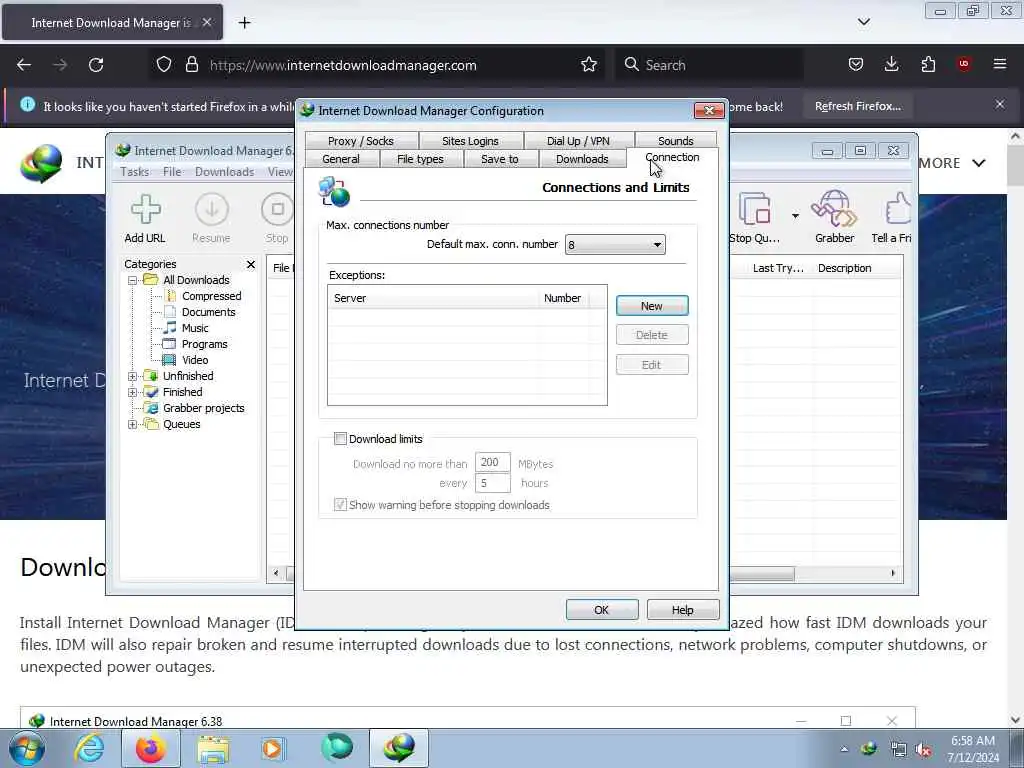Screen dimensions: 1024x768
Task: Click the Last Try column header
Action: point(778,268)
